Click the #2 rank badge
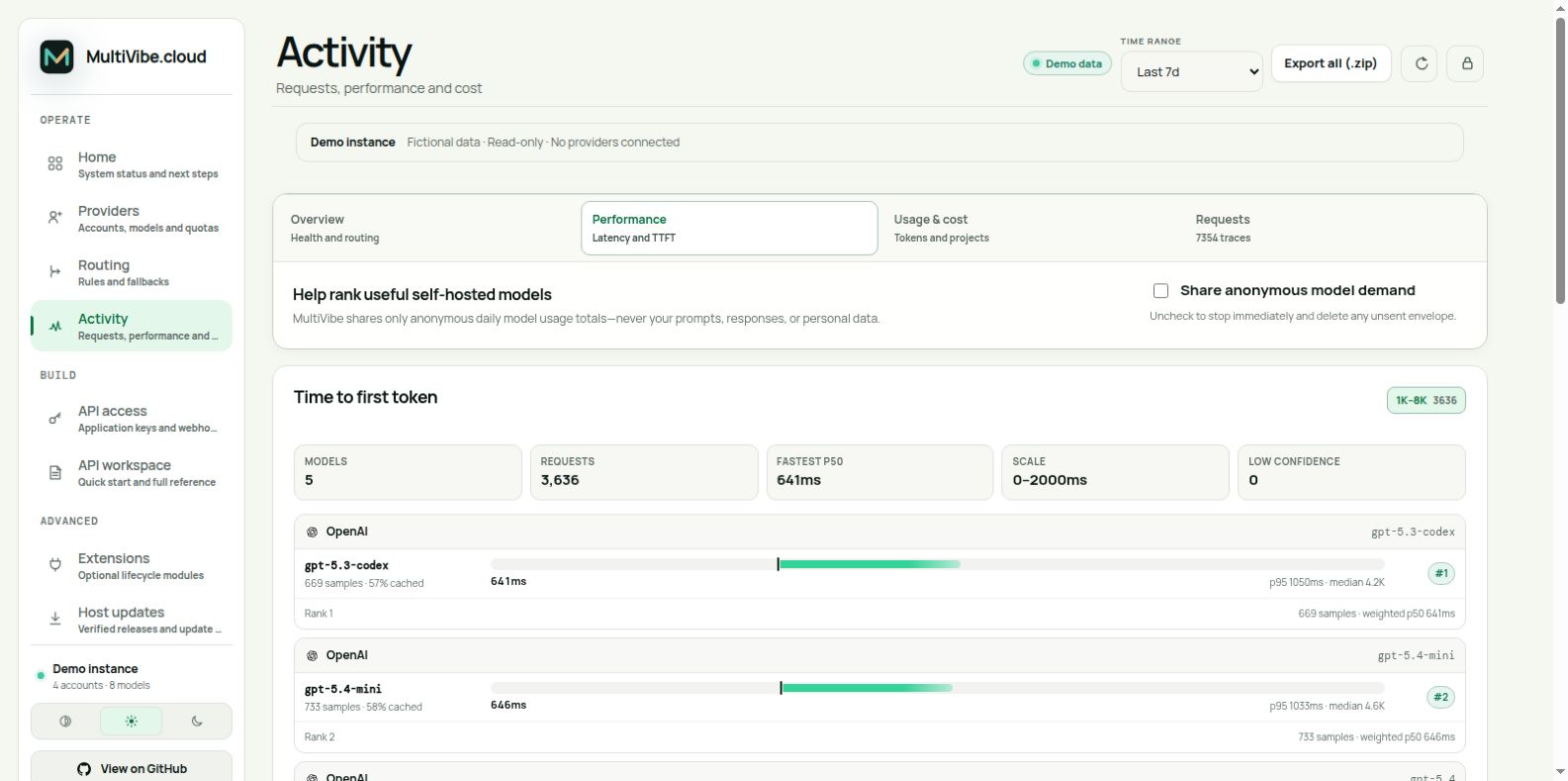Viewport: 1568px width, 781px height. coord(1441,697)
